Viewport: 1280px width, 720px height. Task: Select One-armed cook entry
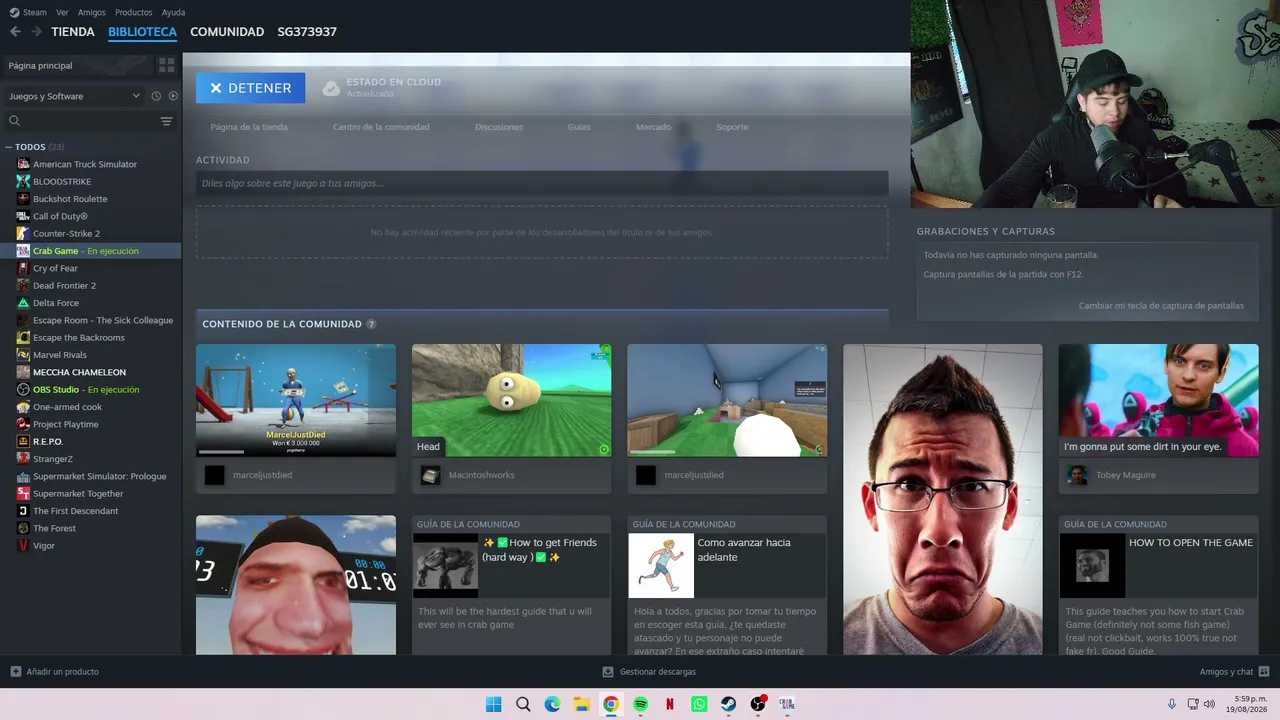(x=67, y=407)
